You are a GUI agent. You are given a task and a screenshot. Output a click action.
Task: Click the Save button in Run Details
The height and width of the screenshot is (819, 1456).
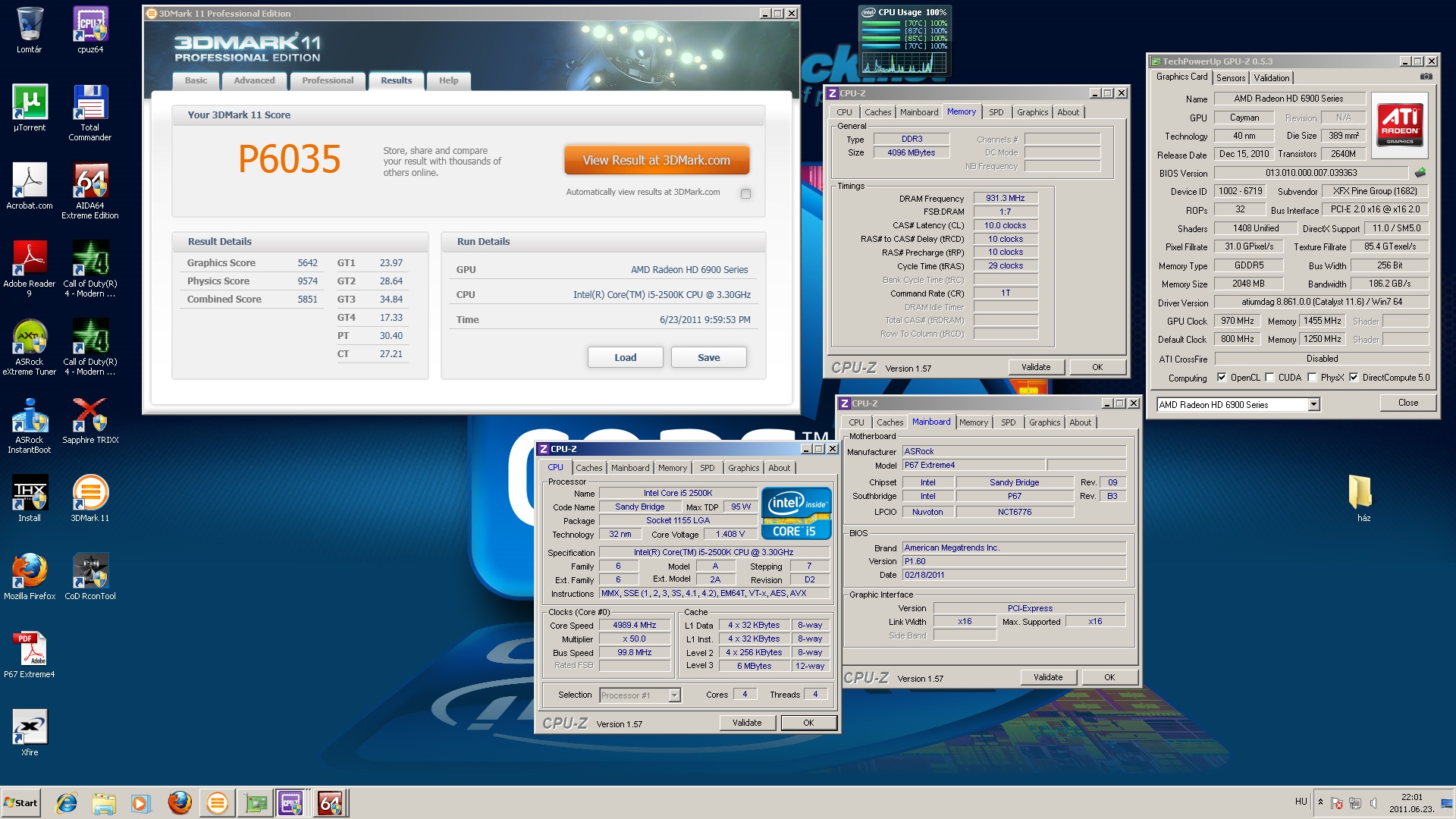tap(708, 357)
